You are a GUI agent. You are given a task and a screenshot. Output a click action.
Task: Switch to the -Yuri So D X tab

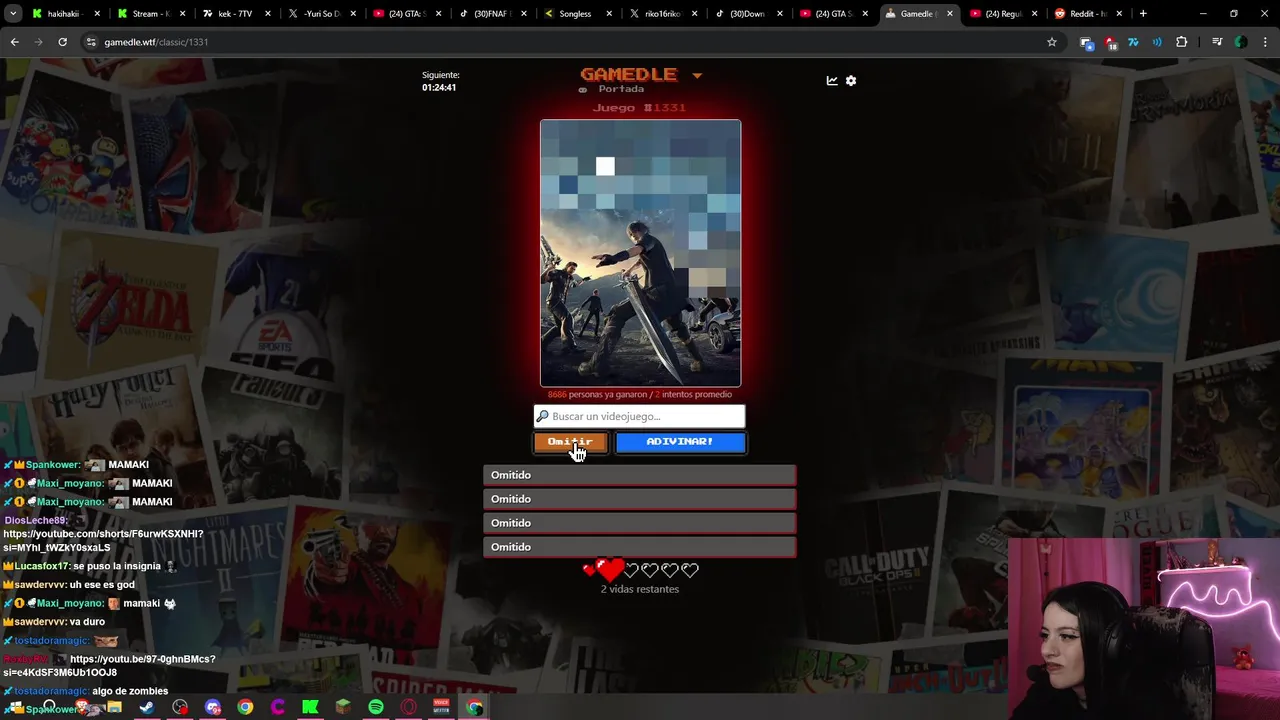[x=318, y=14]
